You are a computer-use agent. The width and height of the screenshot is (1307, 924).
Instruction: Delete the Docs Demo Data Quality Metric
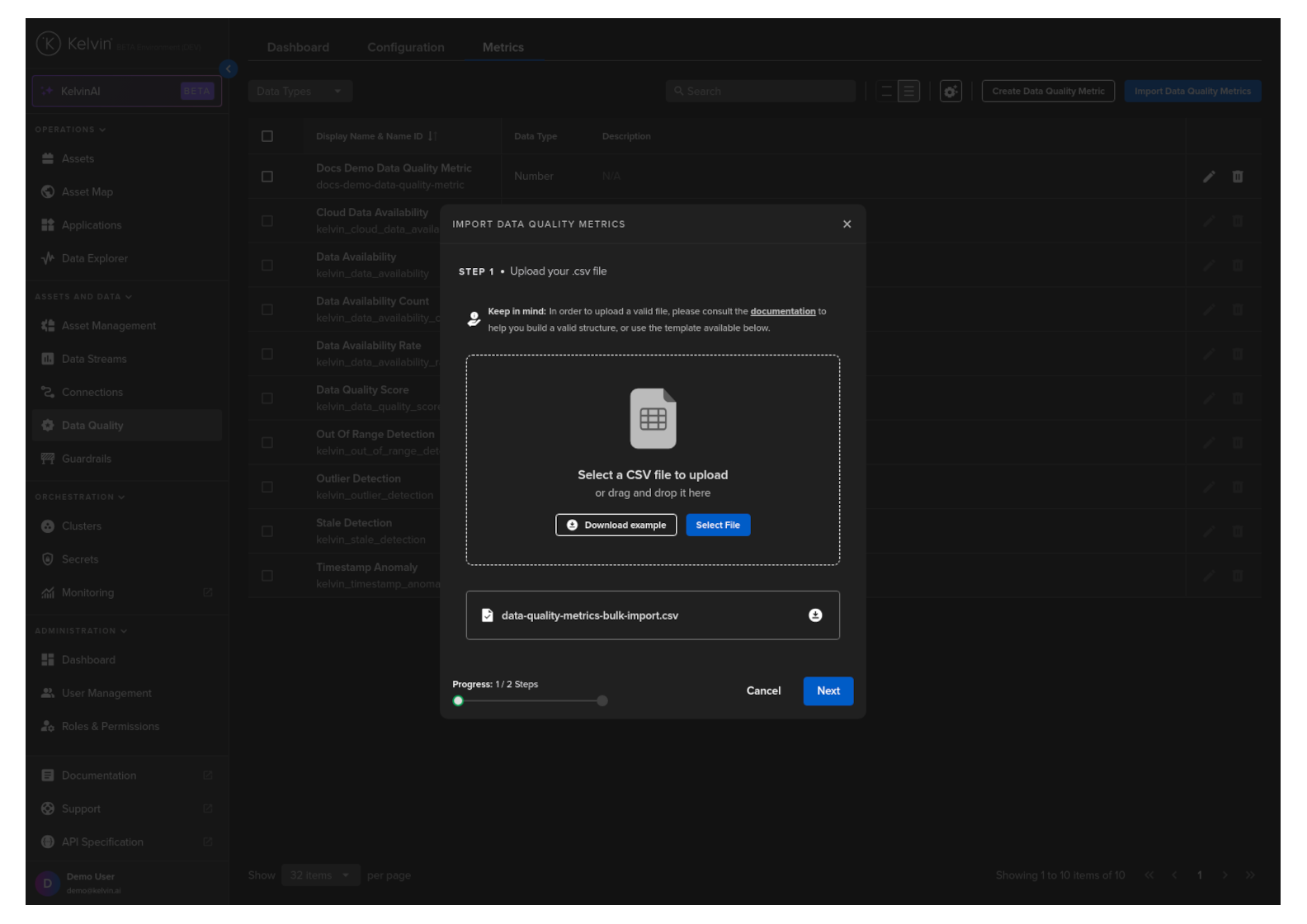1237,177
